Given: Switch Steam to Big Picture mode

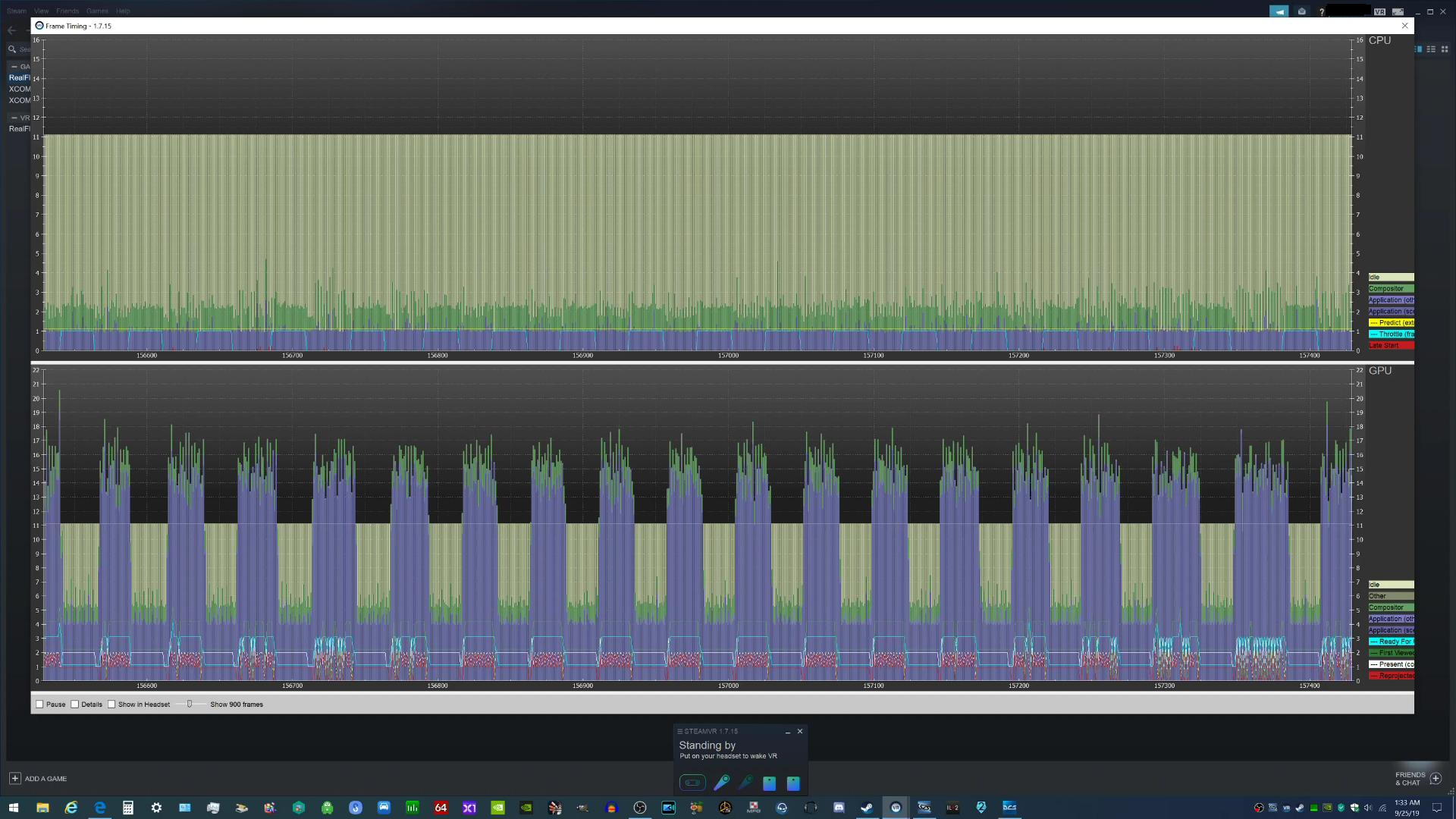Looking at the screenshot, I should 1398,11.
